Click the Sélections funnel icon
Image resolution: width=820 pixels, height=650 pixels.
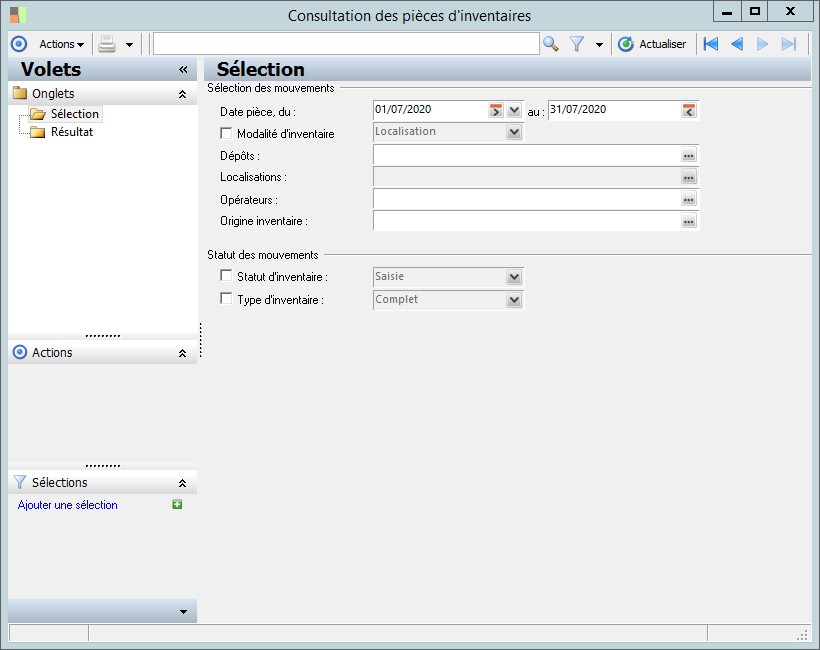[x=19, y=482]
